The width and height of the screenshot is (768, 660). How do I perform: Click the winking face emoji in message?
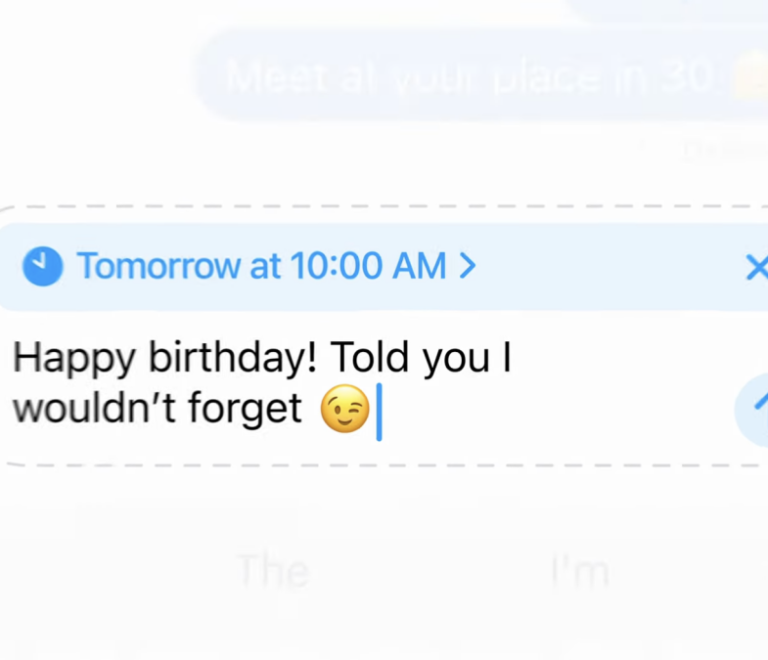(345, 409)
